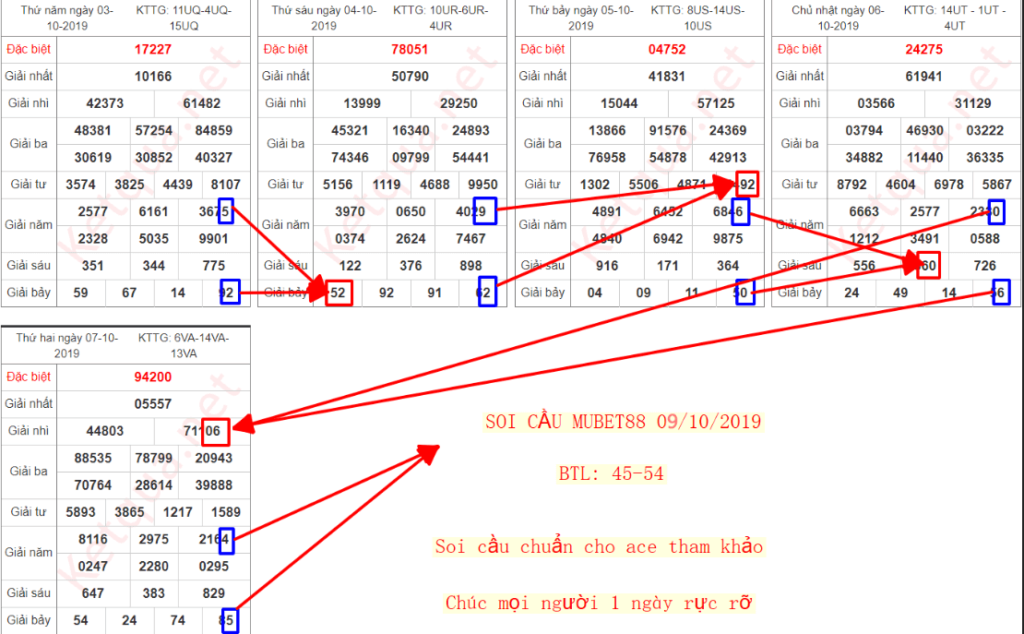Screen dimensions: 1024x634
Task: Select the red-boxed 92 in Giải tư
Action: [x=746, y=184]
